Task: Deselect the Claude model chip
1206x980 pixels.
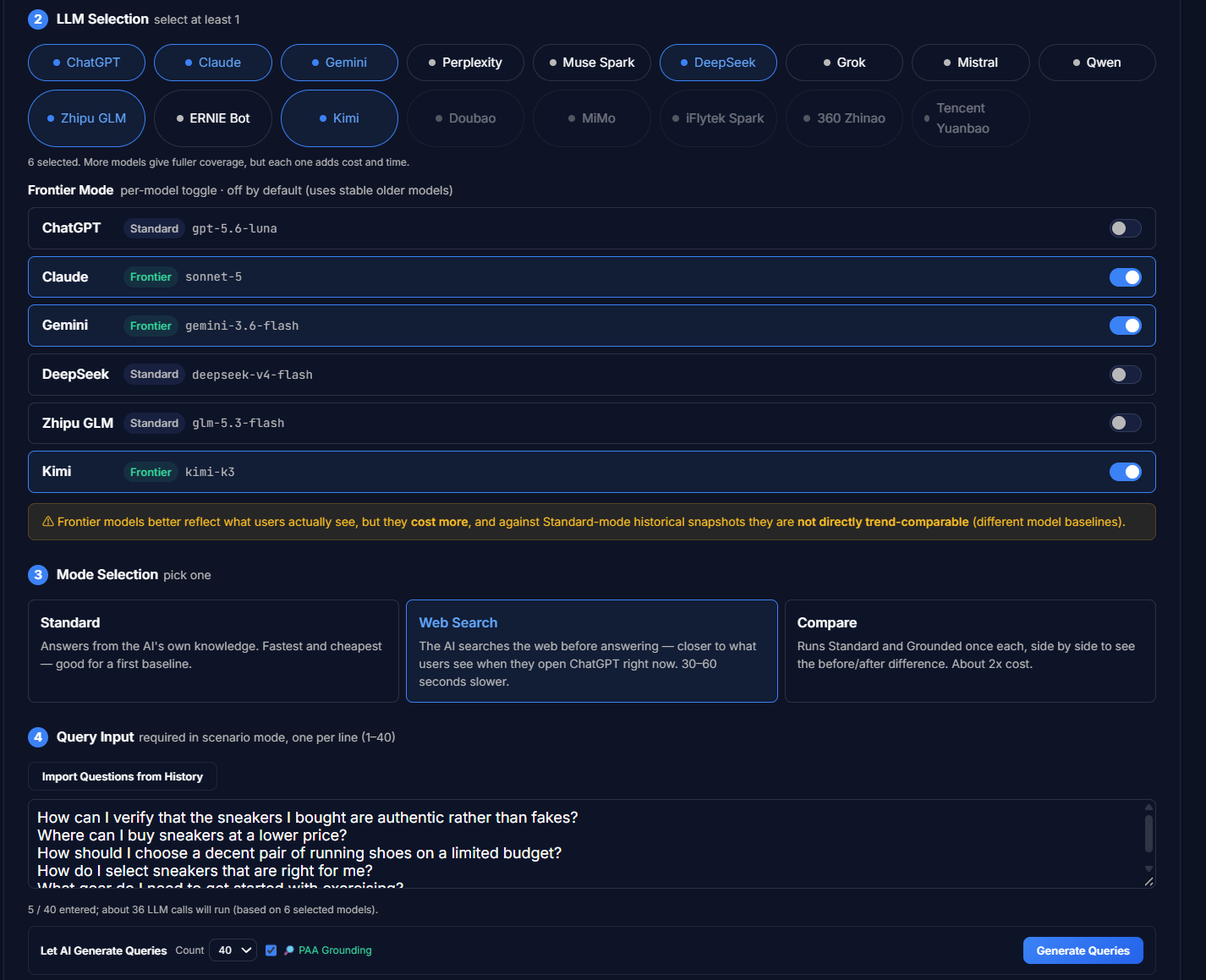Action: tap(213, 63)
